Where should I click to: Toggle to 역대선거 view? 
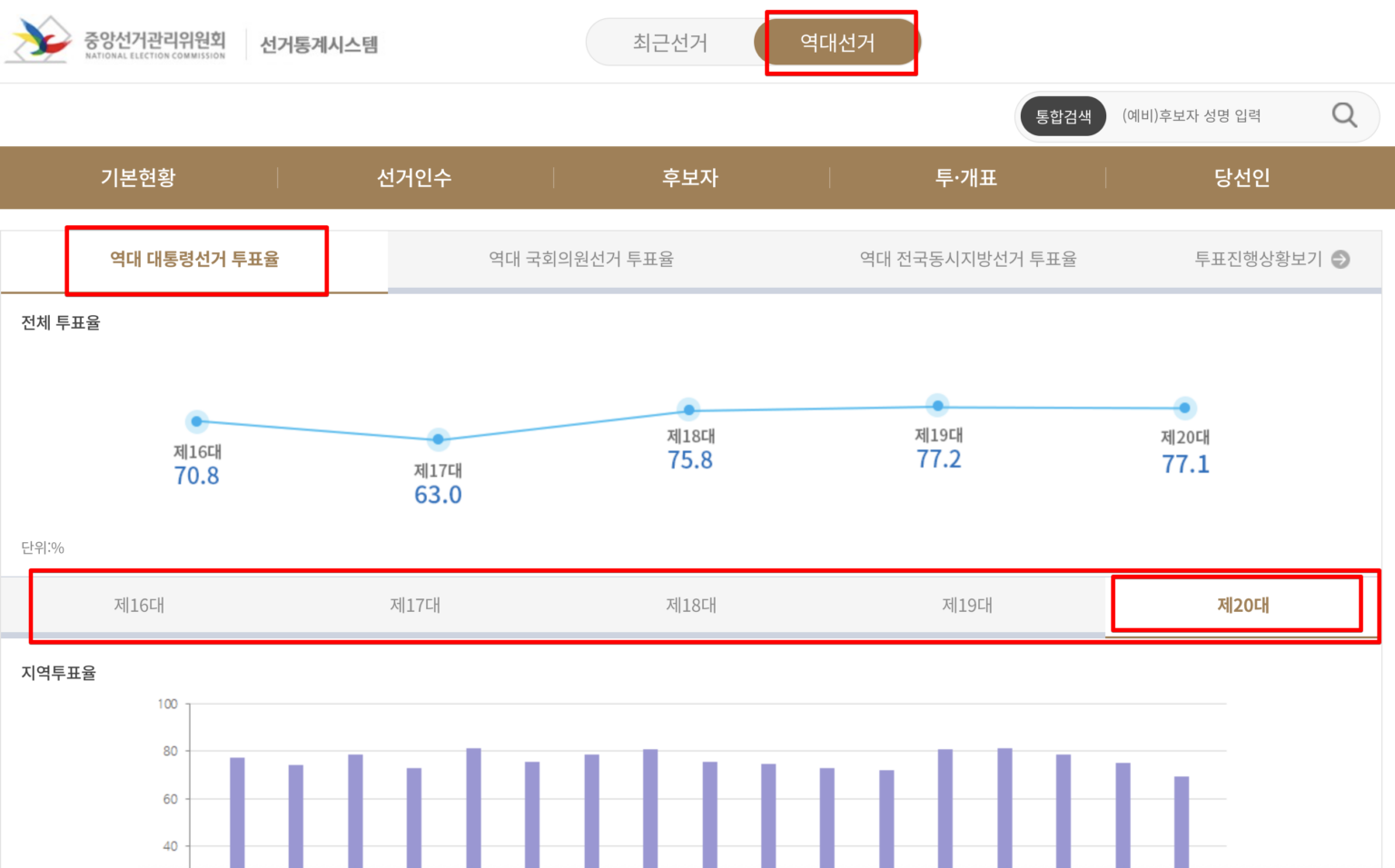pos(836,42)
